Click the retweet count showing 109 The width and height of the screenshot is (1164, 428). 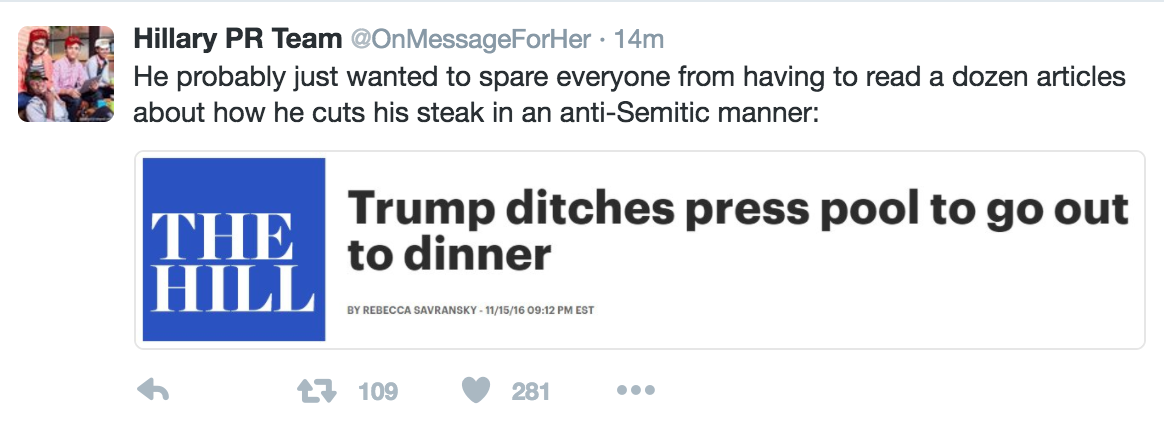(378, 391)
